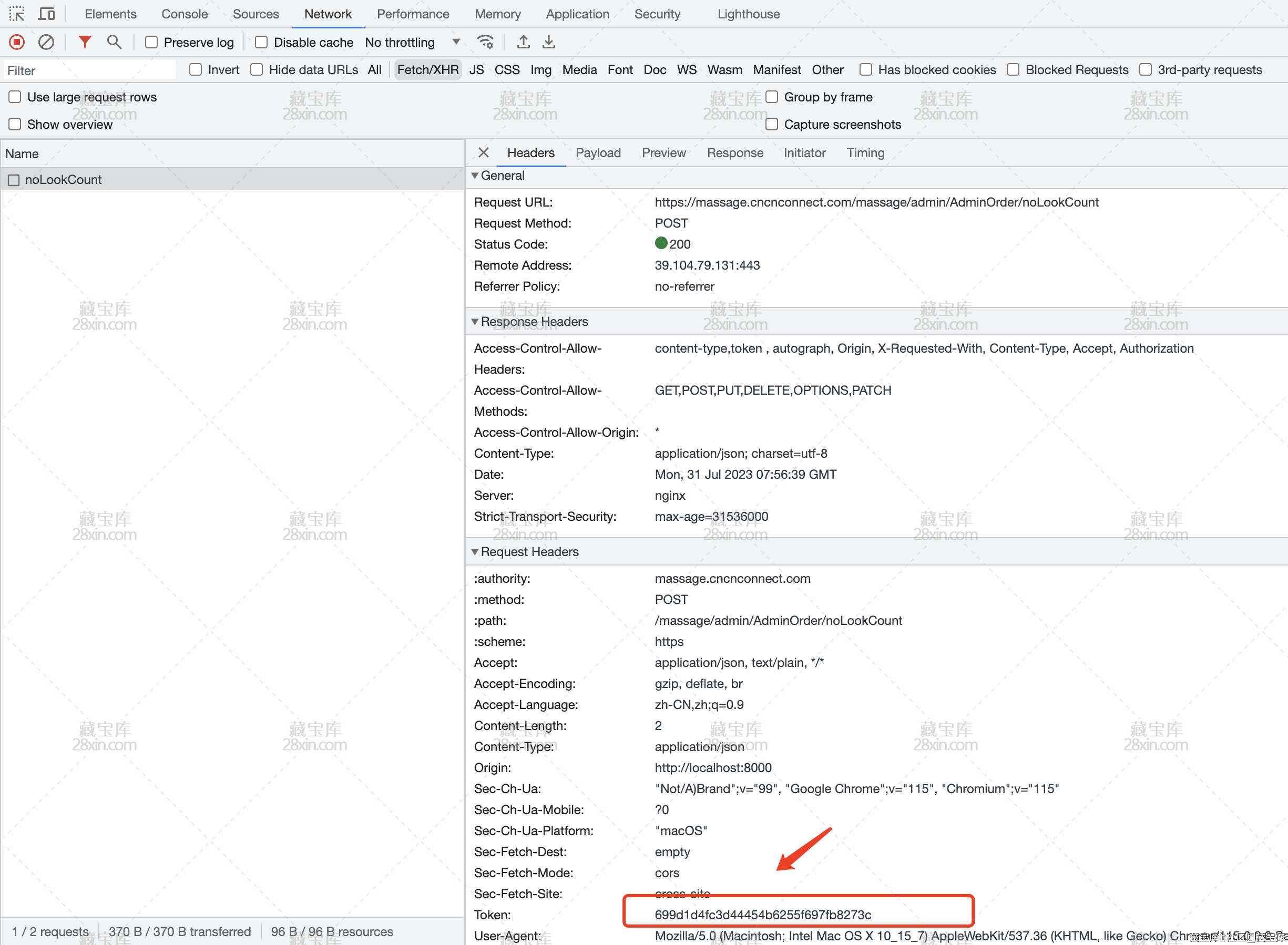Toggle the red filter funnel icon
This screenshot has height=945, width=1288.
click(x=85, y=42)
